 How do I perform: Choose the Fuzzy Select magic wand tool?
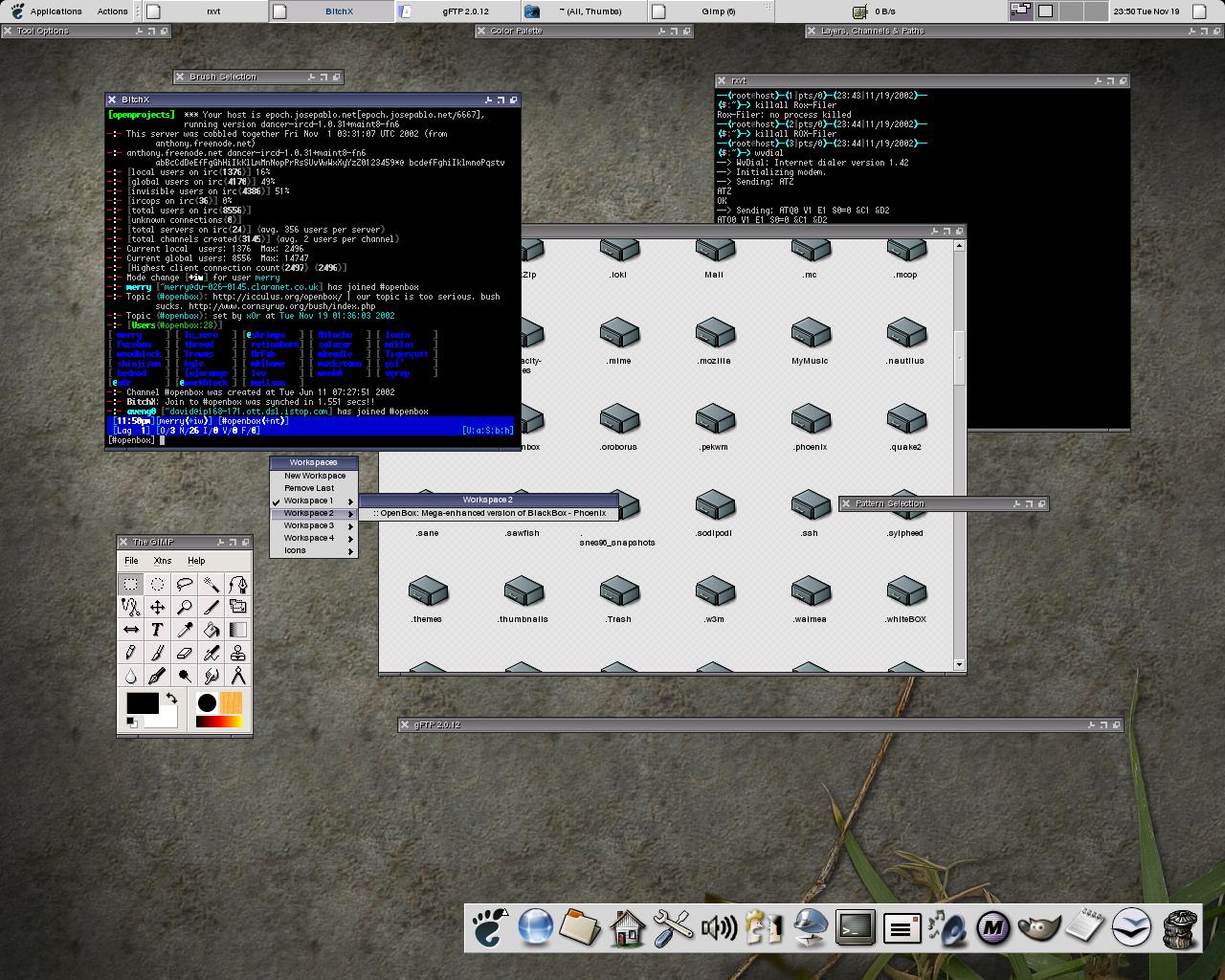(212, 584)
